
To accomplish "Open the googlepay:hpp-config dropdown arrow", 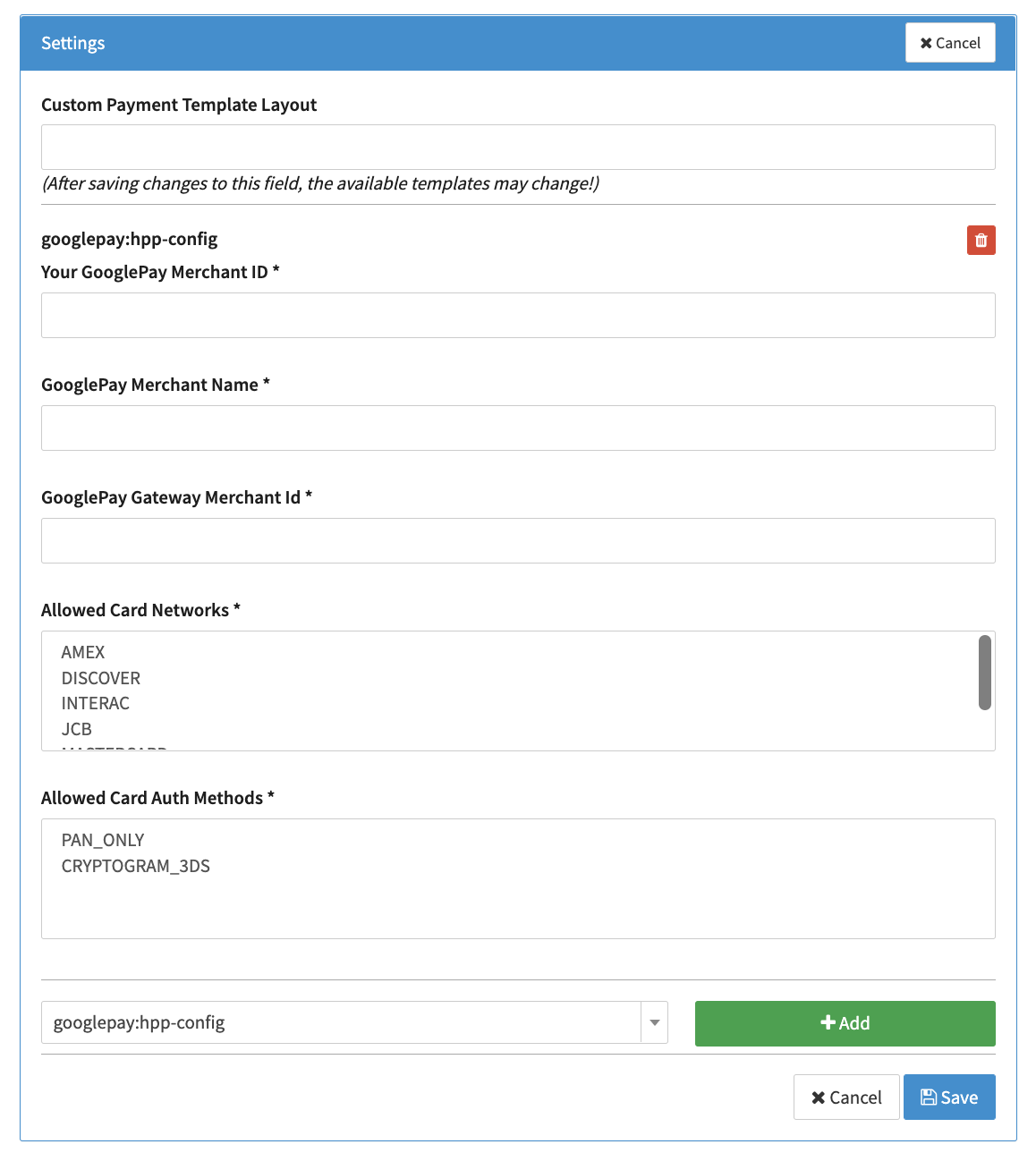I will [654, 1022].
